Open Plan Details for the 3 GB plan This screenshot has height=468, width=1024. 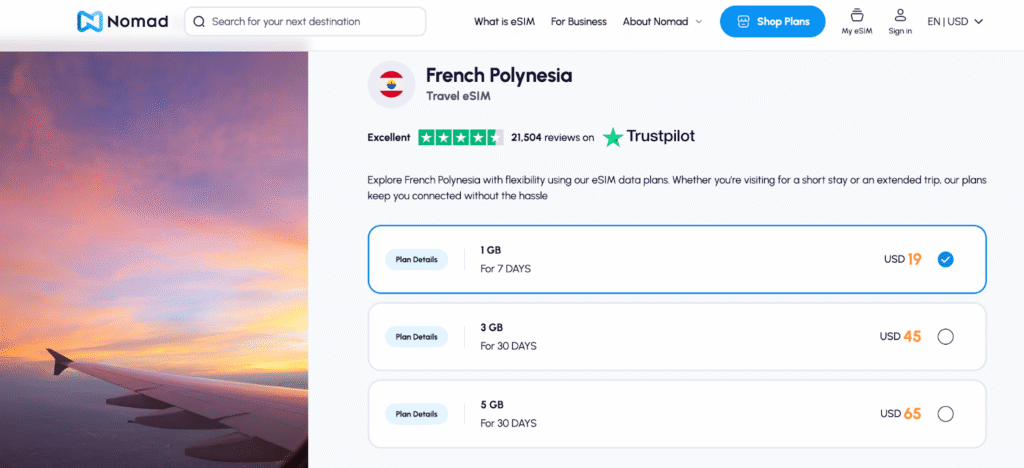coord(417,337)
